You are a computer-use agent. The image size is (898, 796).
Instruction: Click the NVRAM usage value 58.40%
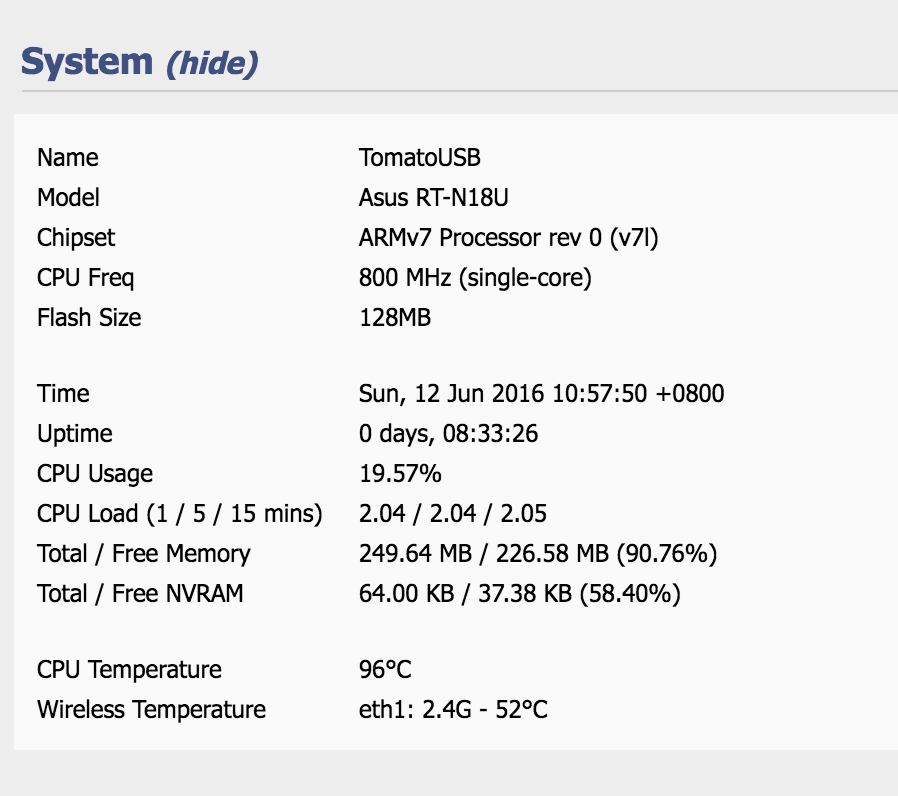tap(519, 594)
